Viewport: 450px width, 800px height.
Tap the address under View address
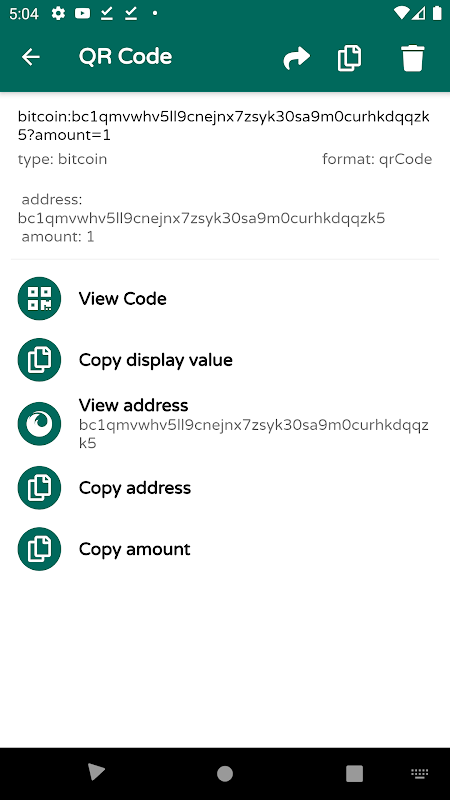(254, 434)
